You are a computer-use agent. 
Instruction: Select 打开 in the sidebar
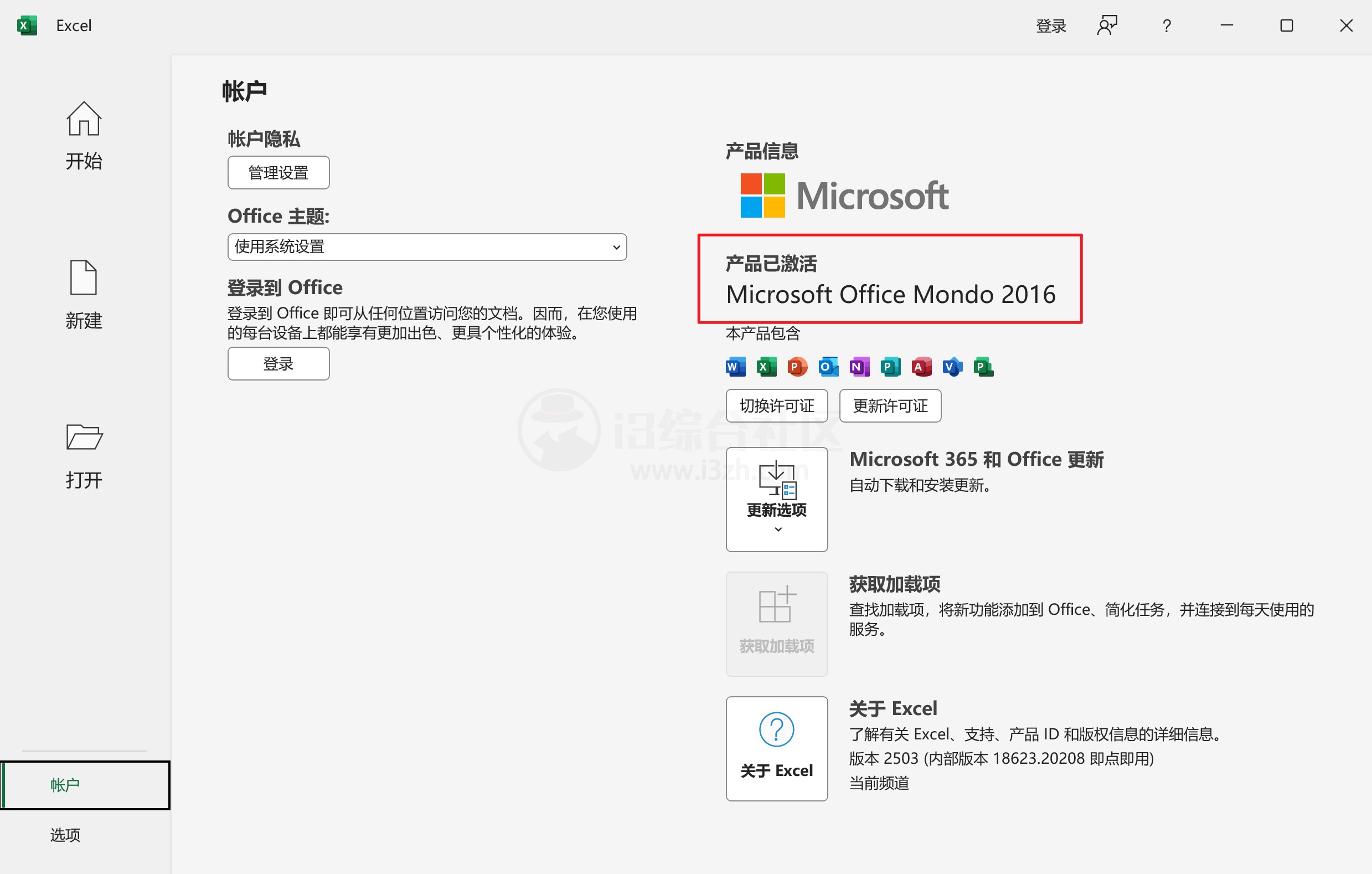coord(84,455)
